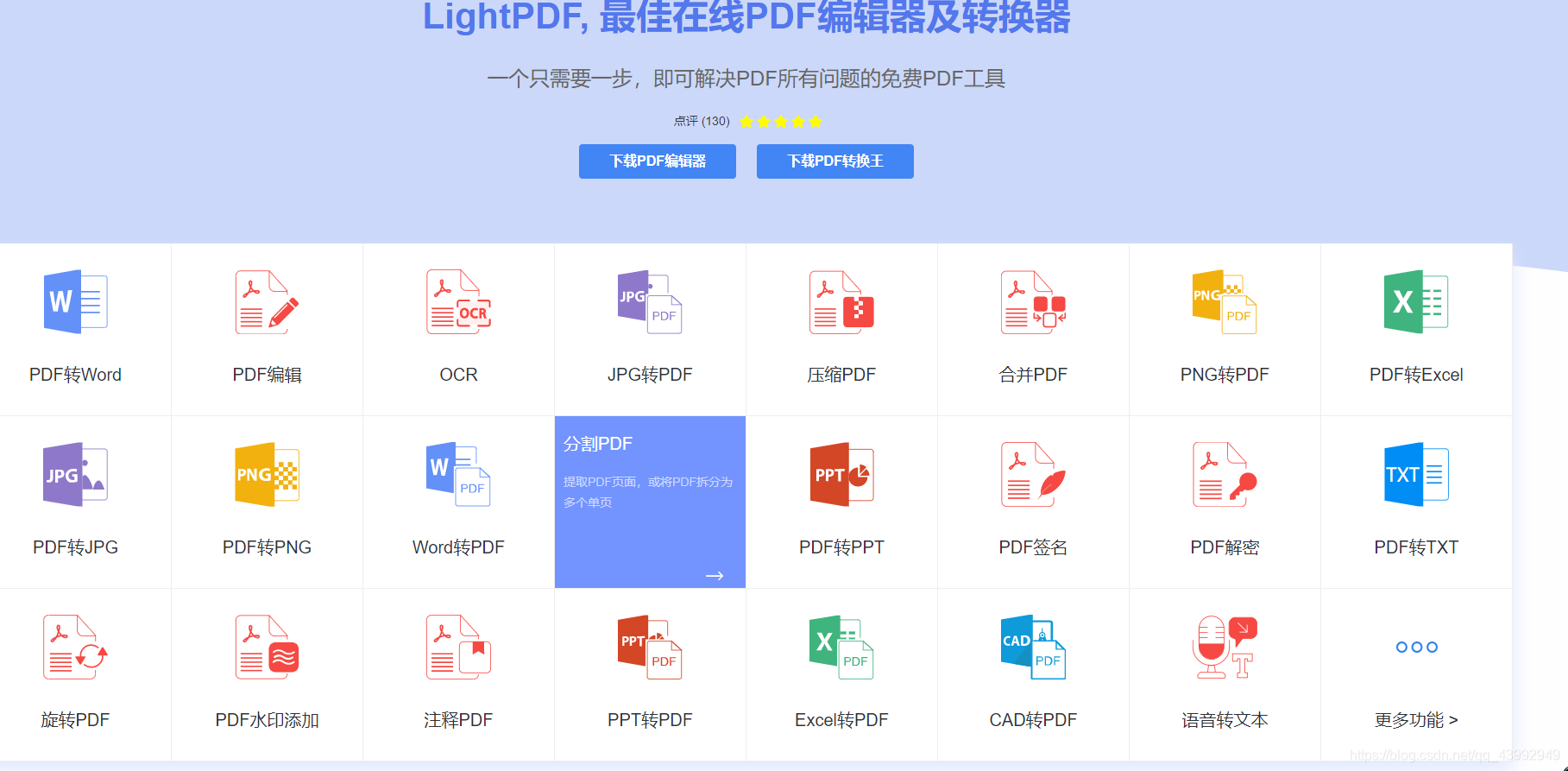Click the arrow in 分割PDF card
The image size is (1568, 771).
pos(715,576)
